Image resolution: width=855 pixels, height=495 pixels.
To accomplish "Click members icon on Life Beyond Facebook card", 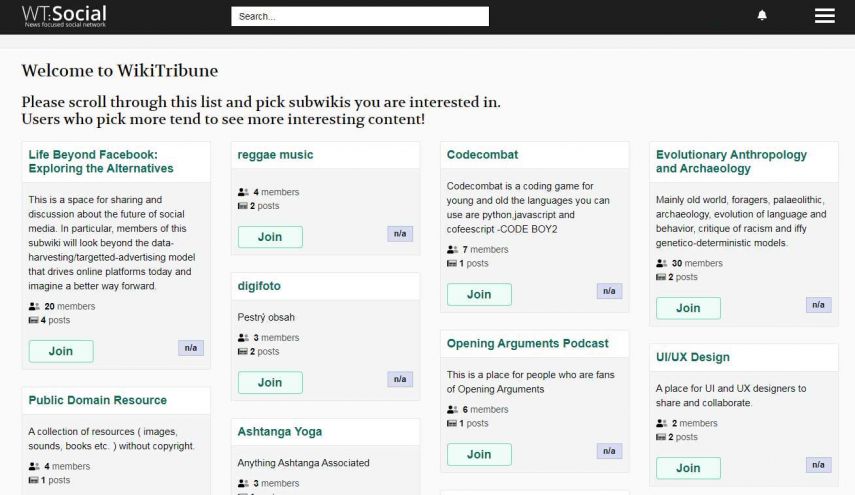I will tap(34, 306).
